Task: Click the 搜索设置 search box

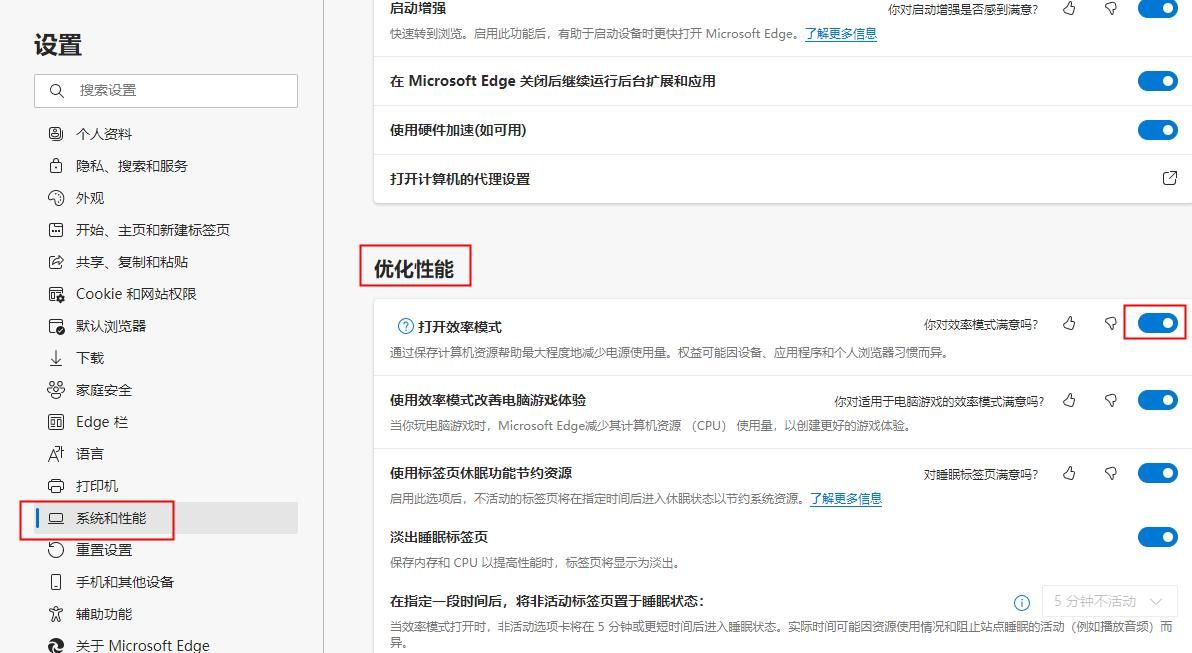Action: 166,90
